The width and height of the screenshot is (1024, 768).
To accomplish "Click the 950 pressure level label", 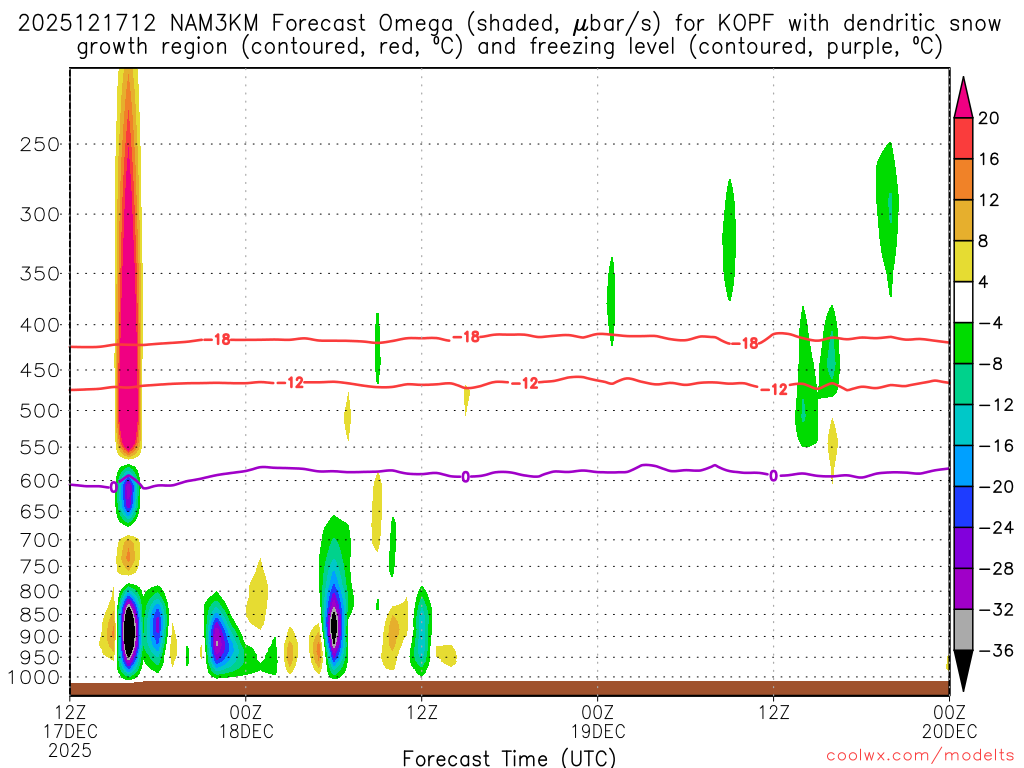I will pos(40,658).
